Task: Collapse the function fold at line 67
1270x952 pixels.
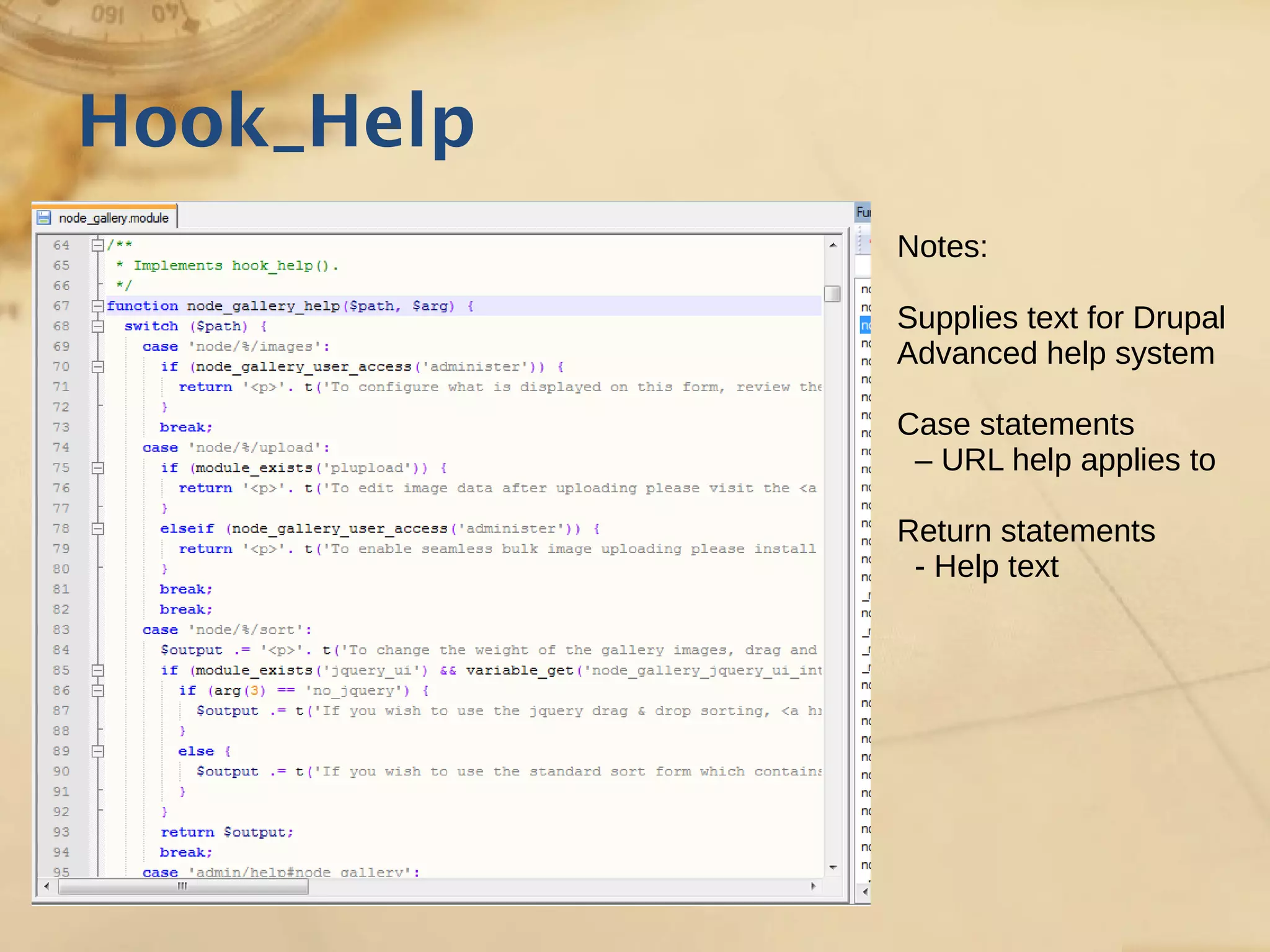Action: click(97, 306)
